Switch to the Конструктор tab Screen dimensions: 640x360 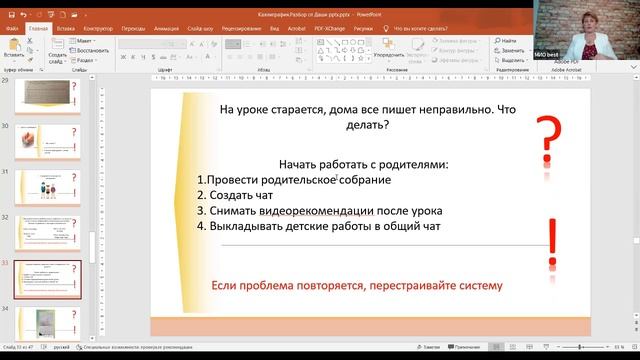pos(98,29)
